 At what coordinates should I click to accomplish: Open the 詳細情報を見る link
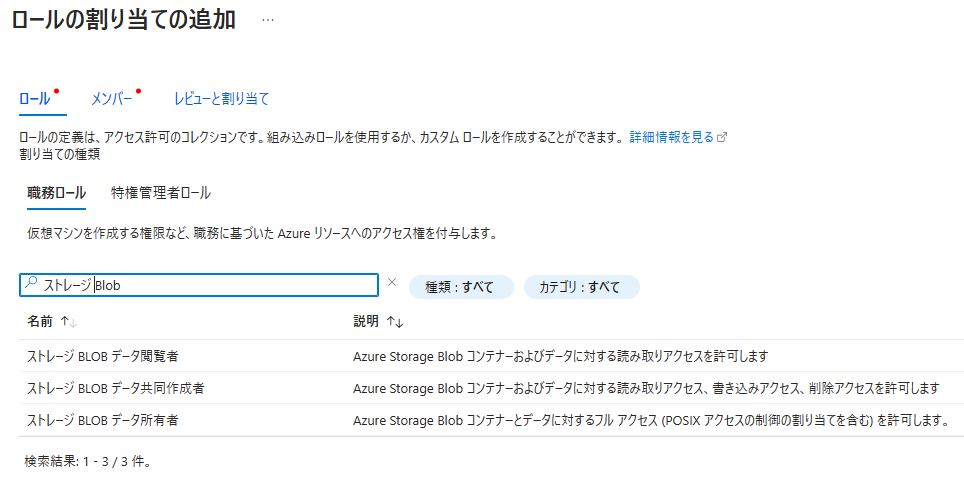coord(671,137)
